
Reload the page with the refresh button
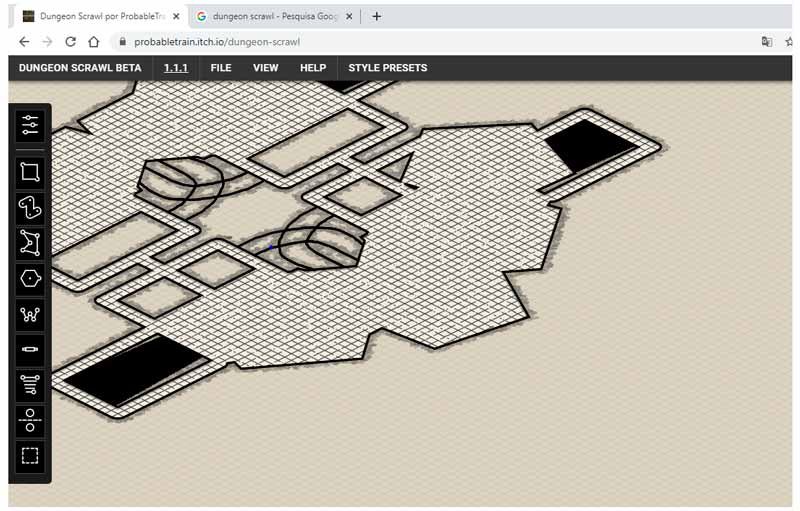pos(70,42)
